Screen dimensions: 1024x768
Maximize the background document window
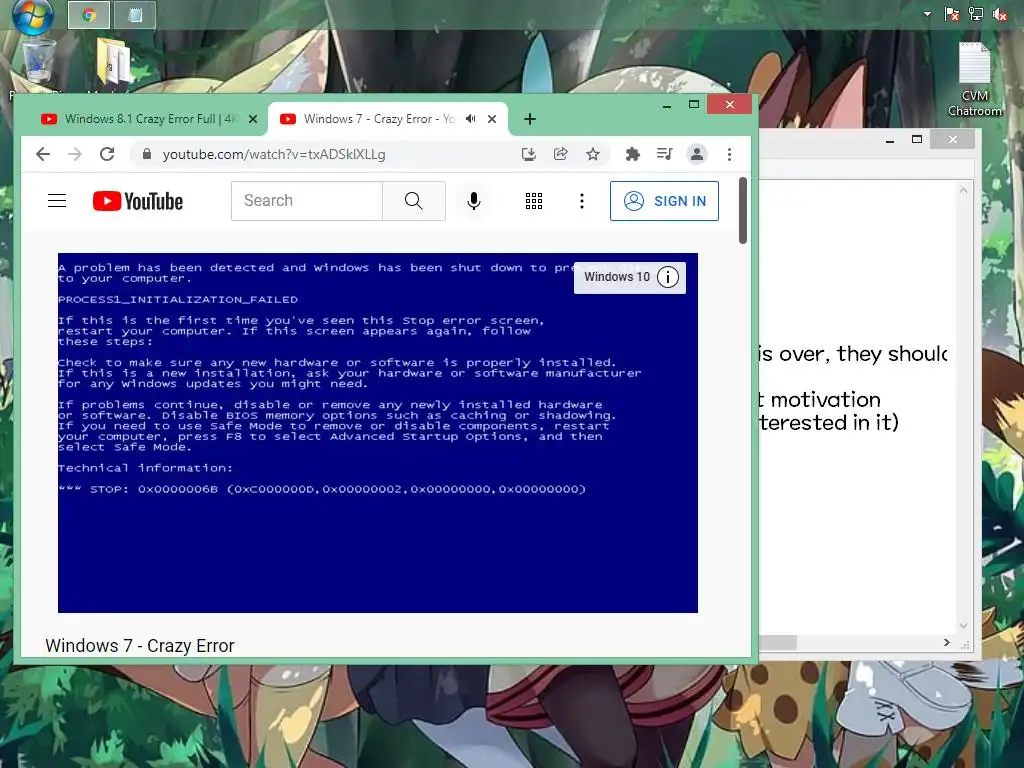tap(917, 140)
